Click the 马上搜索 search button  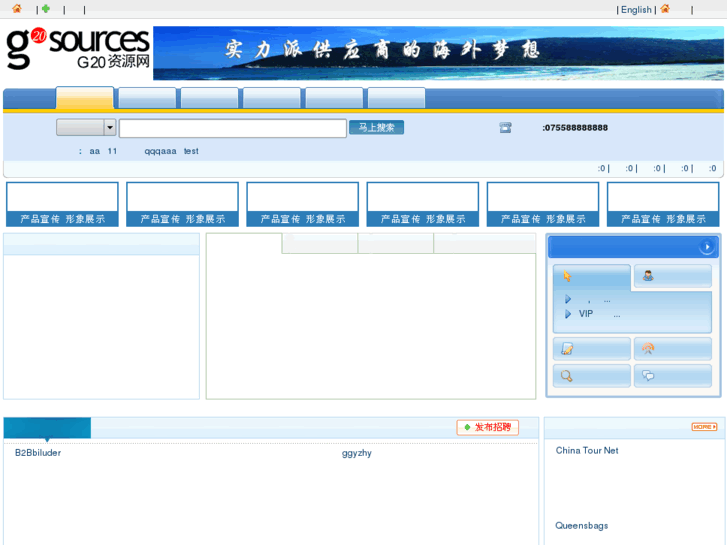(x=376, y=128)
